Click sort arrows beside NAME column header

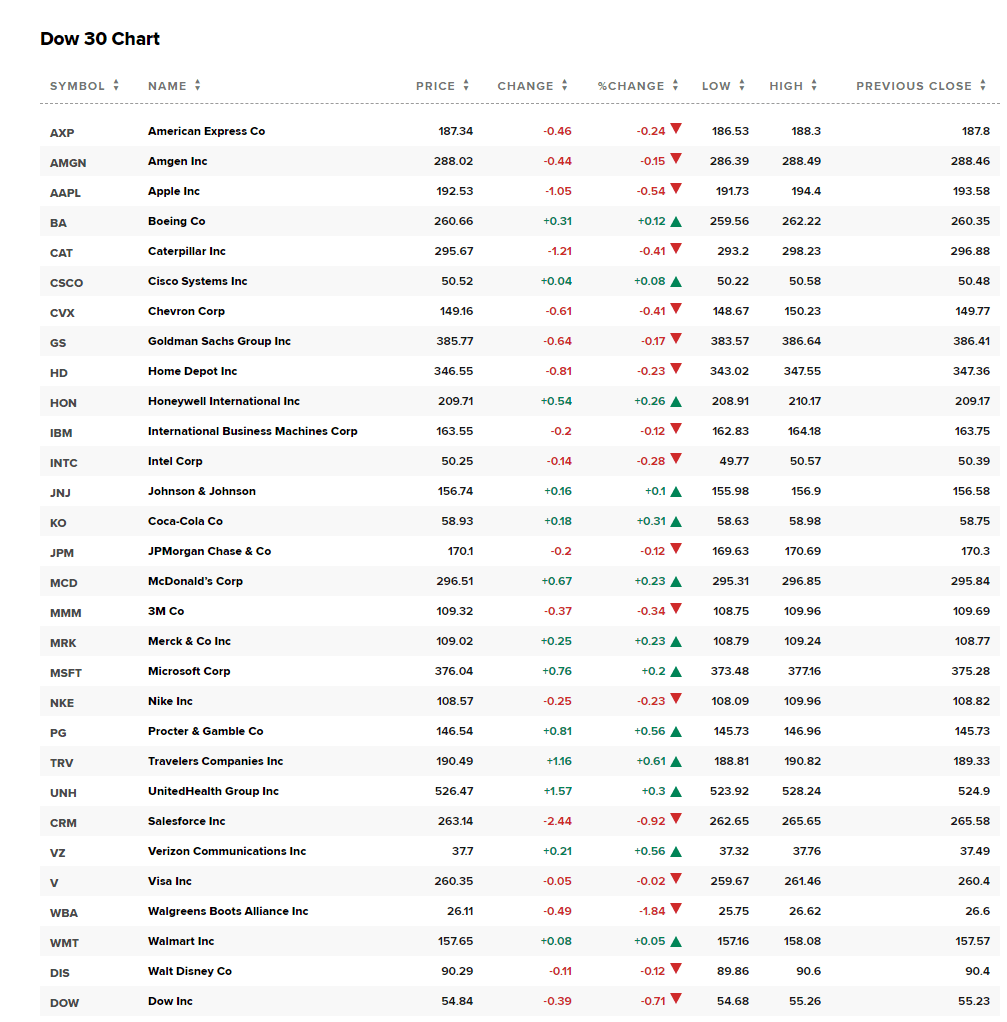(198, 86)
